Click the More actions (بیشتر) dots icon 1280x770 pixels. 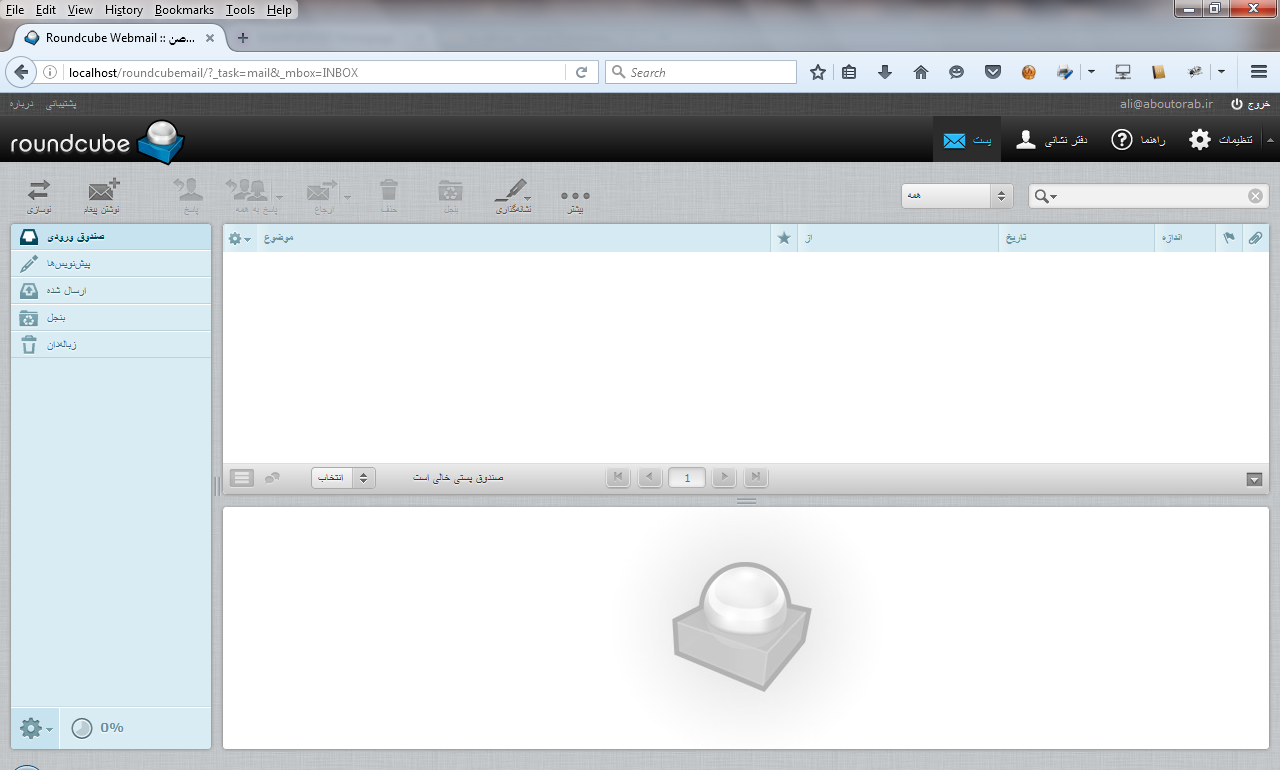(x=575, y=198)
